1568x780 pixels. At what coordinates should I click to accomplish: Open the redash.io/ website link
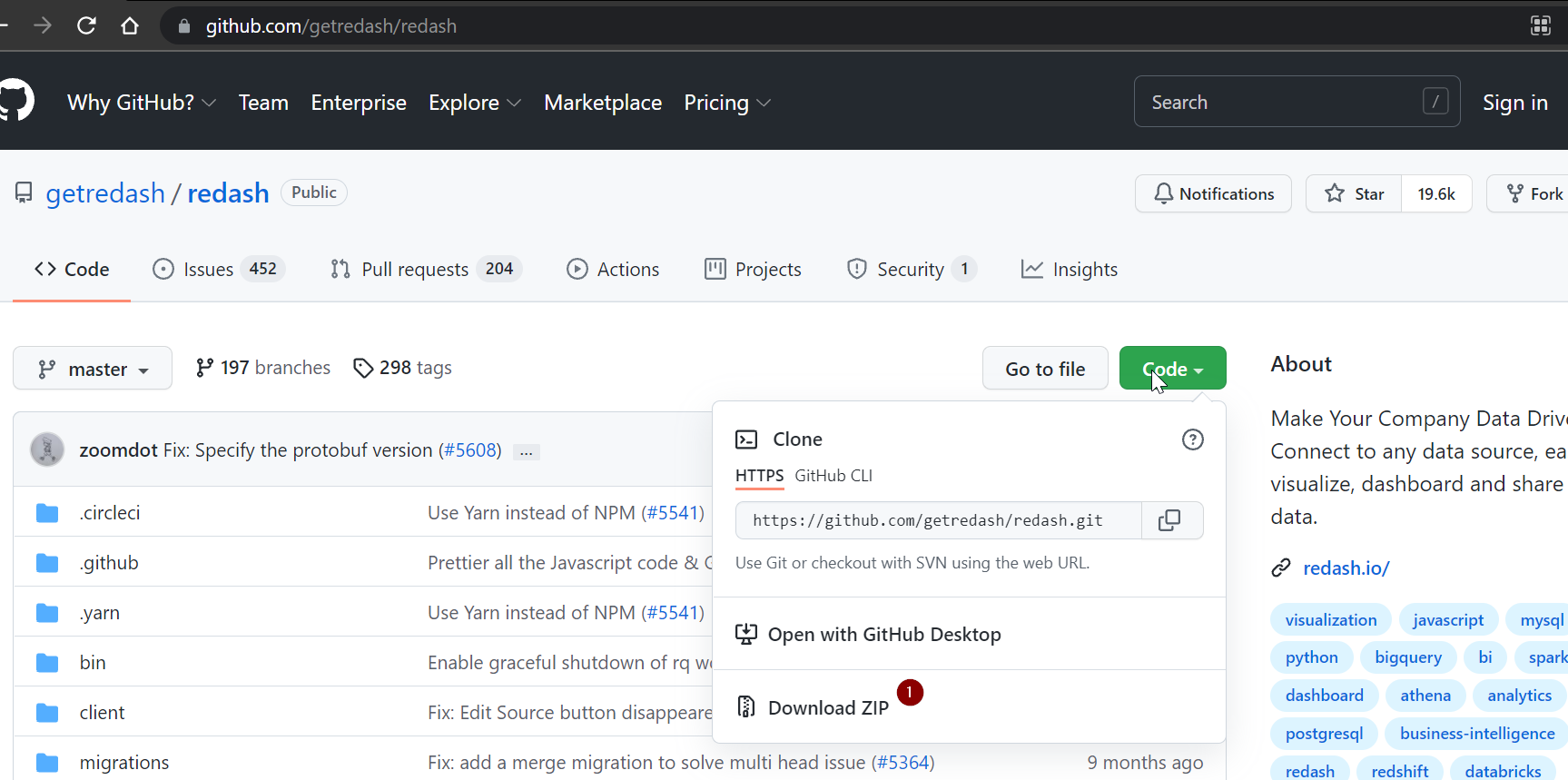pos(1346,568)
